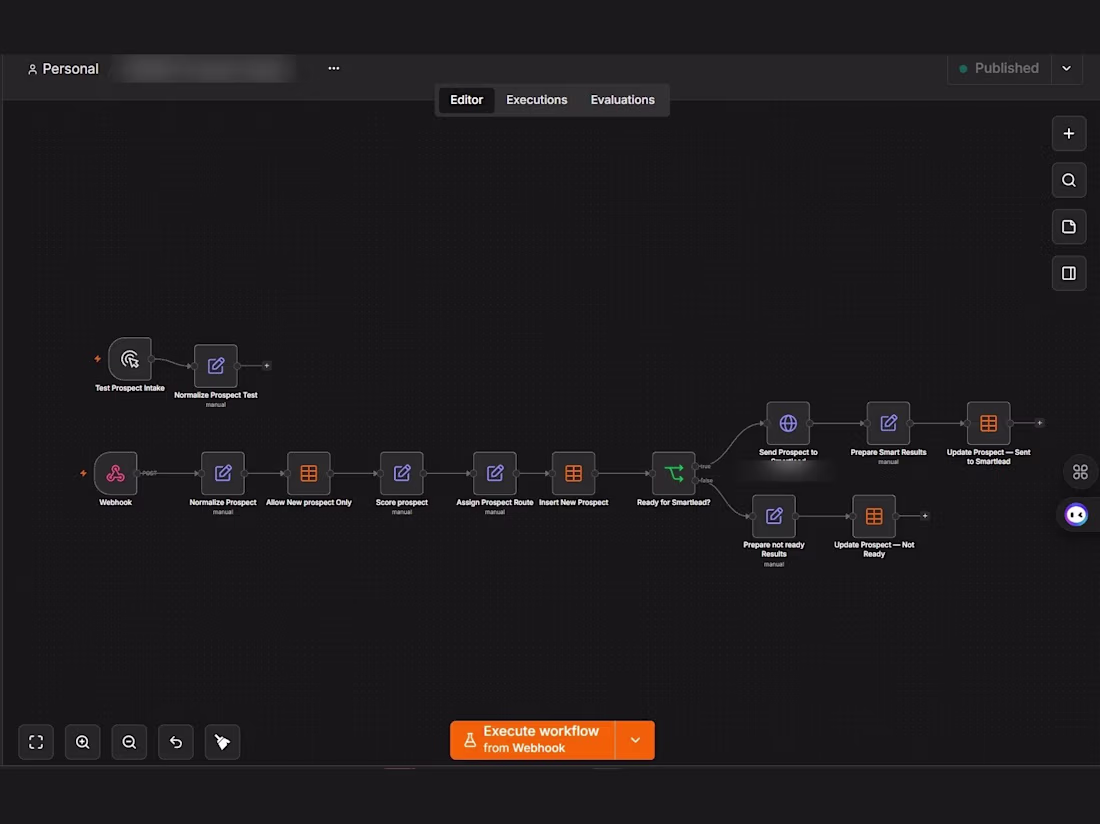Click the Published status button
Screen dimensions: 1100x824
coord(1000,69)
